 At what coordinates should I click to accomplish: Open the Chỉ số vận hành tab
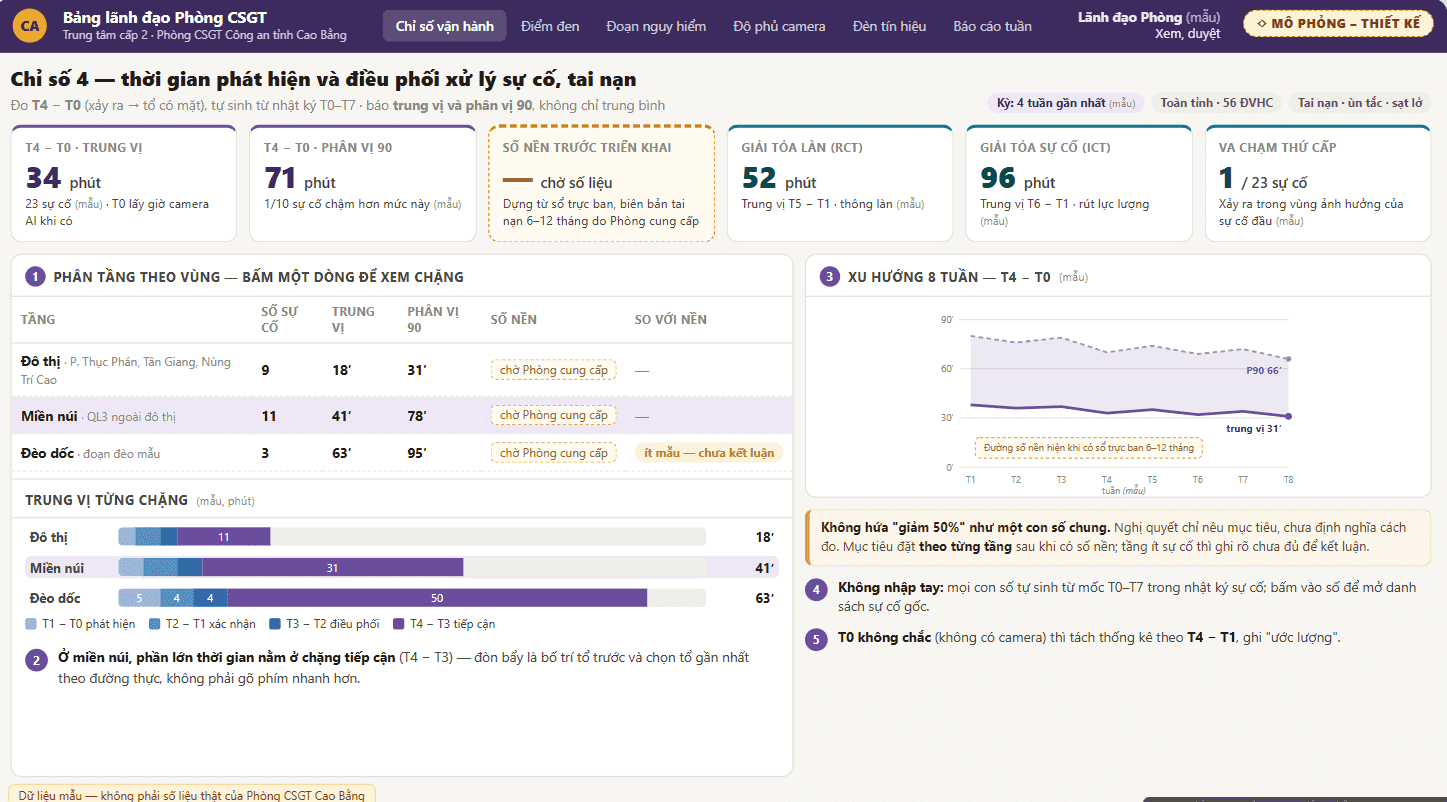[444, 26]
